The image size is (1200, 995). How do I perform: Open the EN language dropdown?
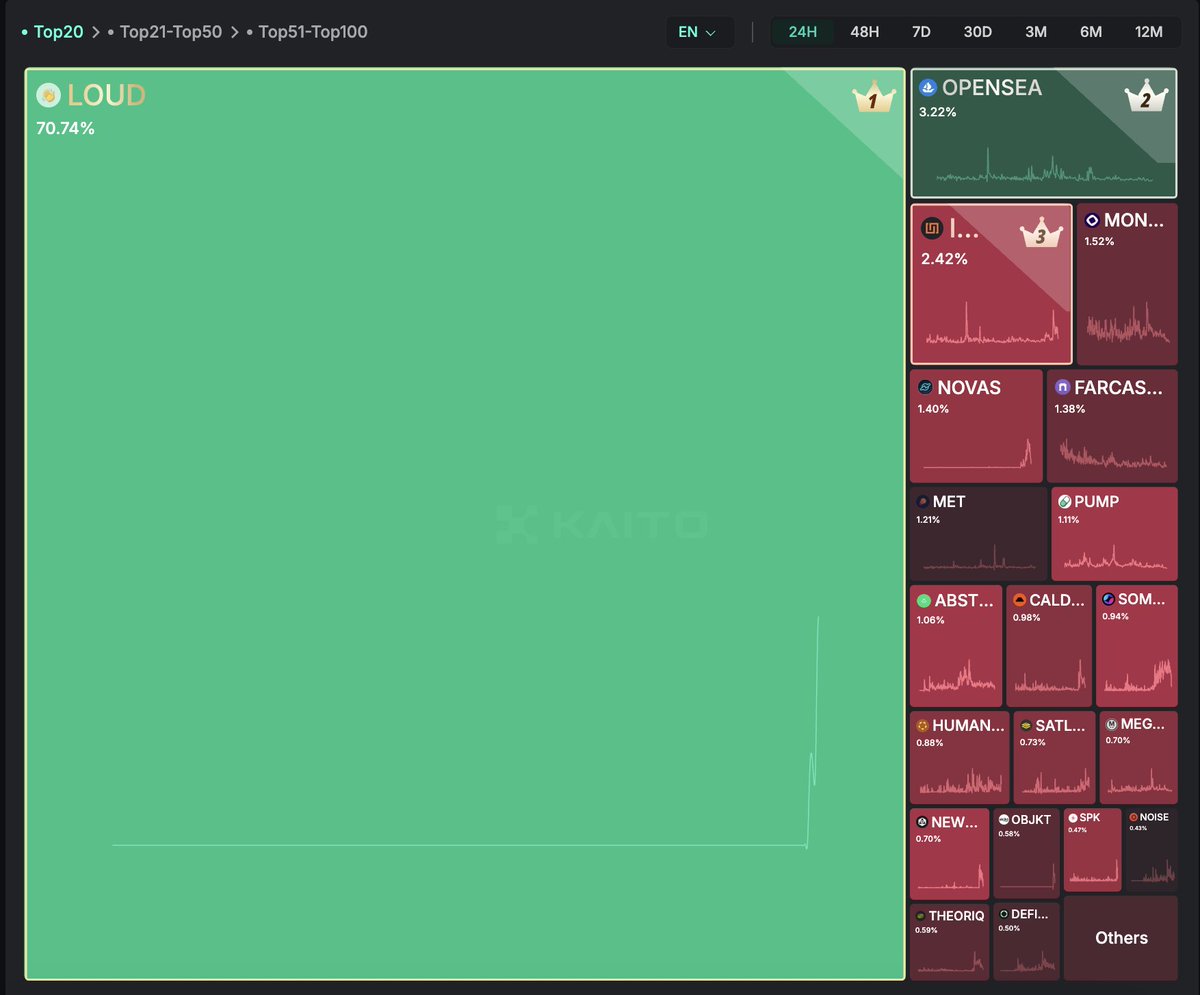698,32
